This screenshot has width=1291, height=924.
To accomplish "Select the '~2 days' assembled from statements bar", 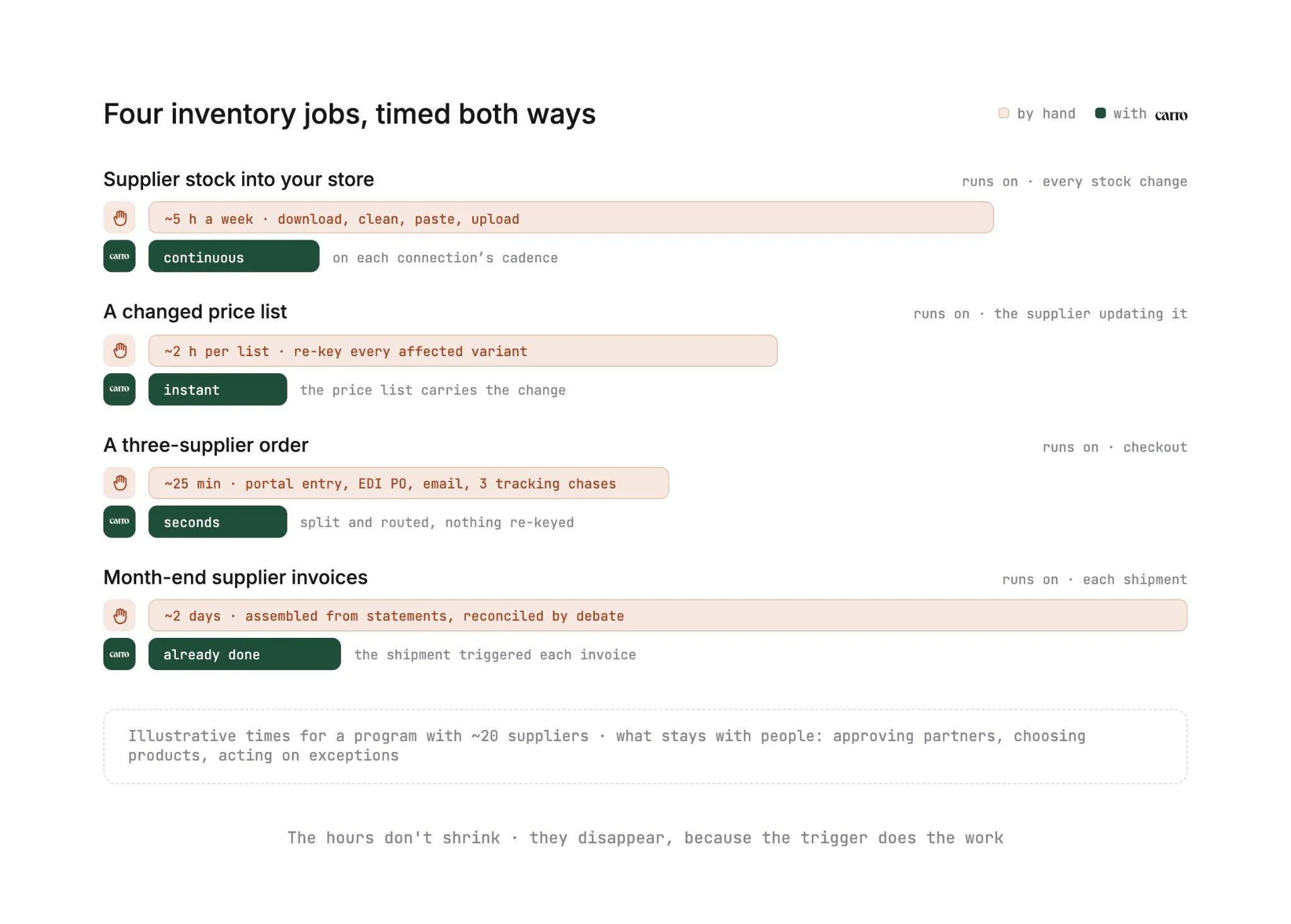I will [x=668, y=615].
